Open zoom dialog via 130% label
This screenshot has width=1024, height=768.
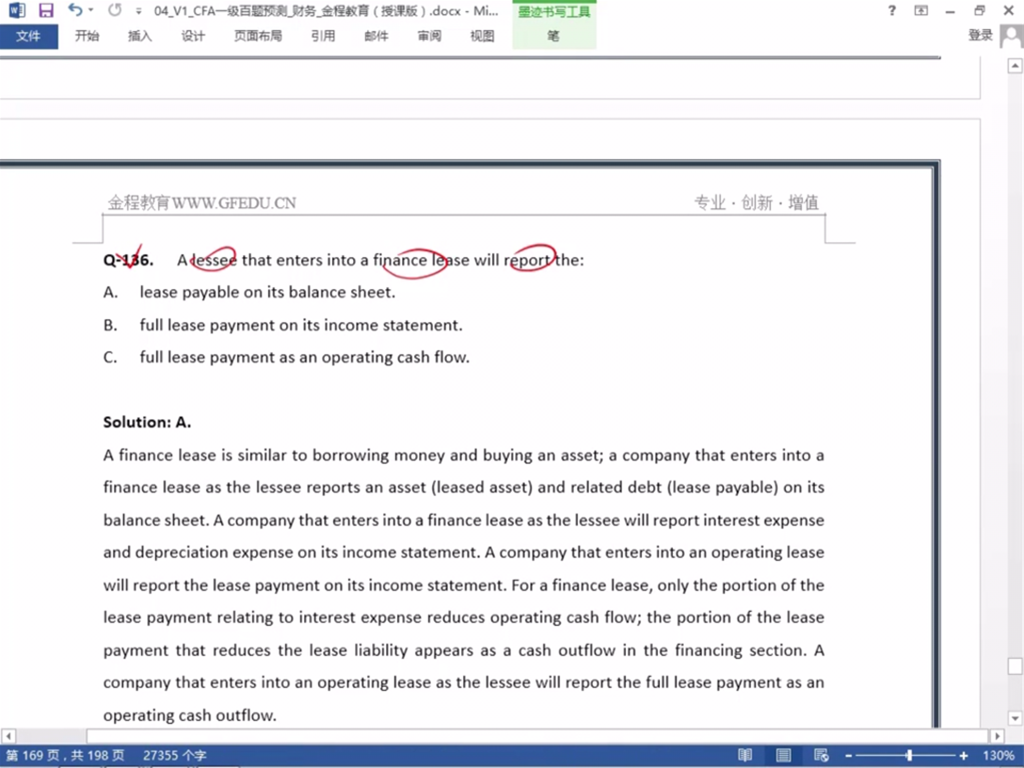click(x=999, y=756)
